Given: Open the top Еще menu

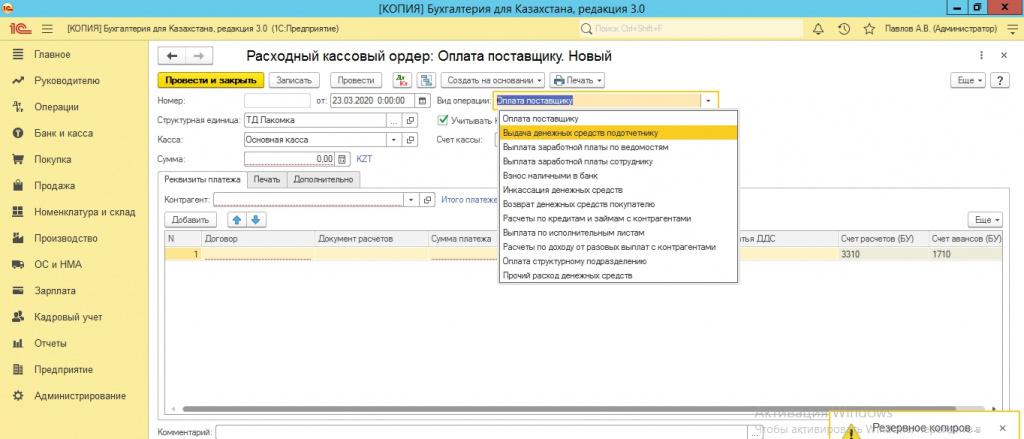Looking at the screenshot, I should [x=970, y=80].
